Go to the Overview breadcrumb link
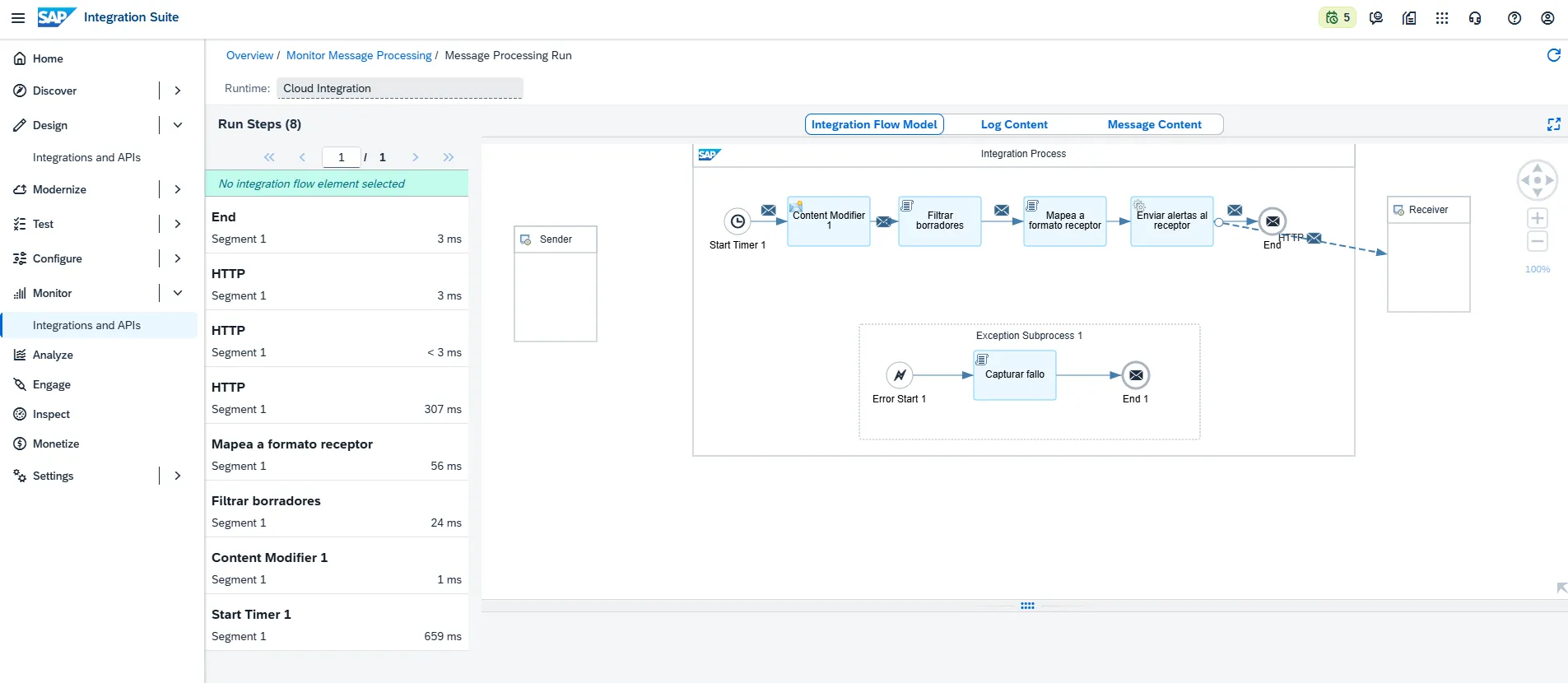Image resolution: width=1568 pixels, height=683 pixels. pyautogui.click(x=249, y=55)
